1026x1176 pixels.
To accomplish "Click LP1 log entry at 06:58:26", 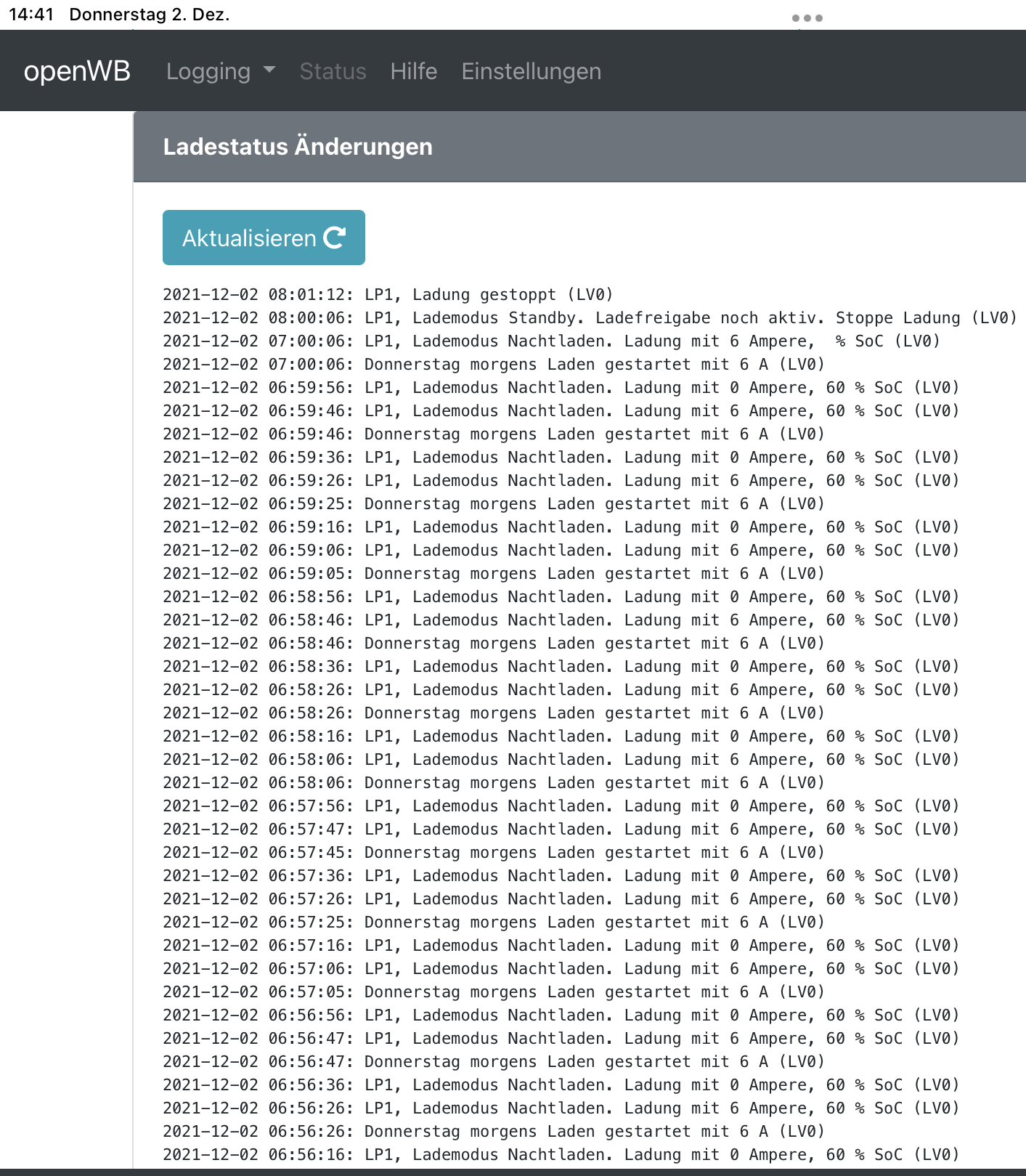I will (x=561, y=689).
